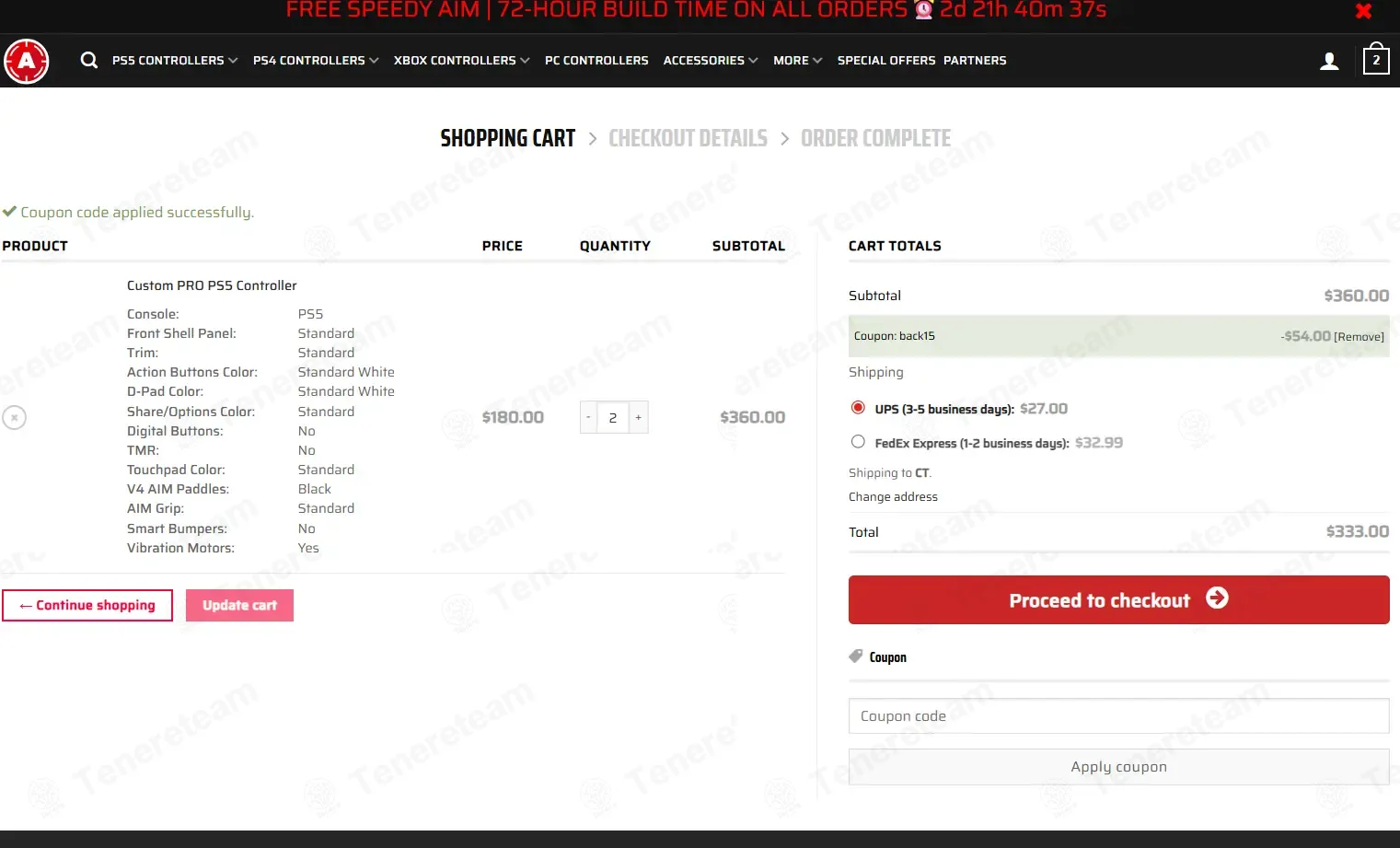Click Update cart button

pos(239,605)
